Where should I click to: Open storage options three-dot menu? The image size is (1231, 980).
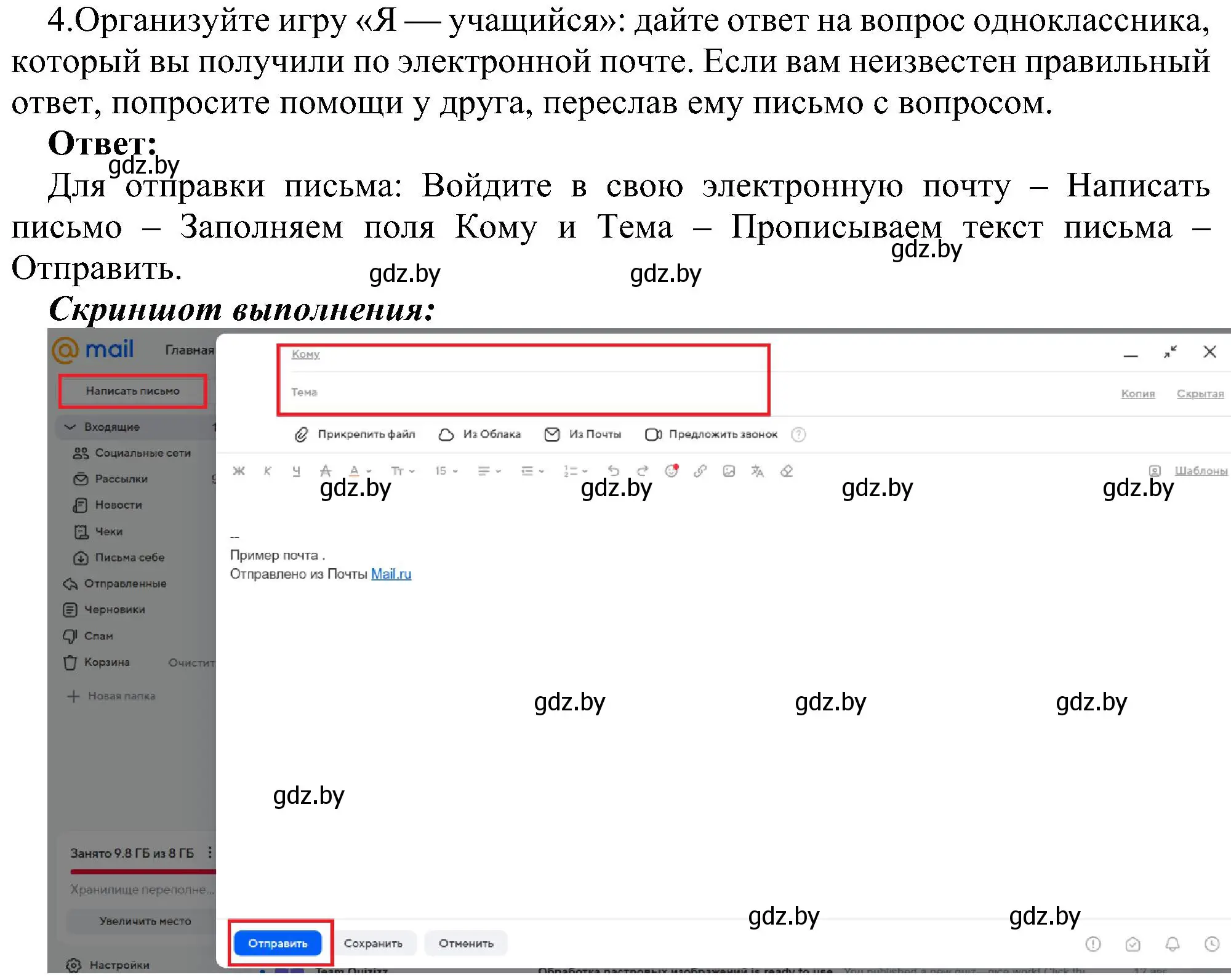coord(210,853)
